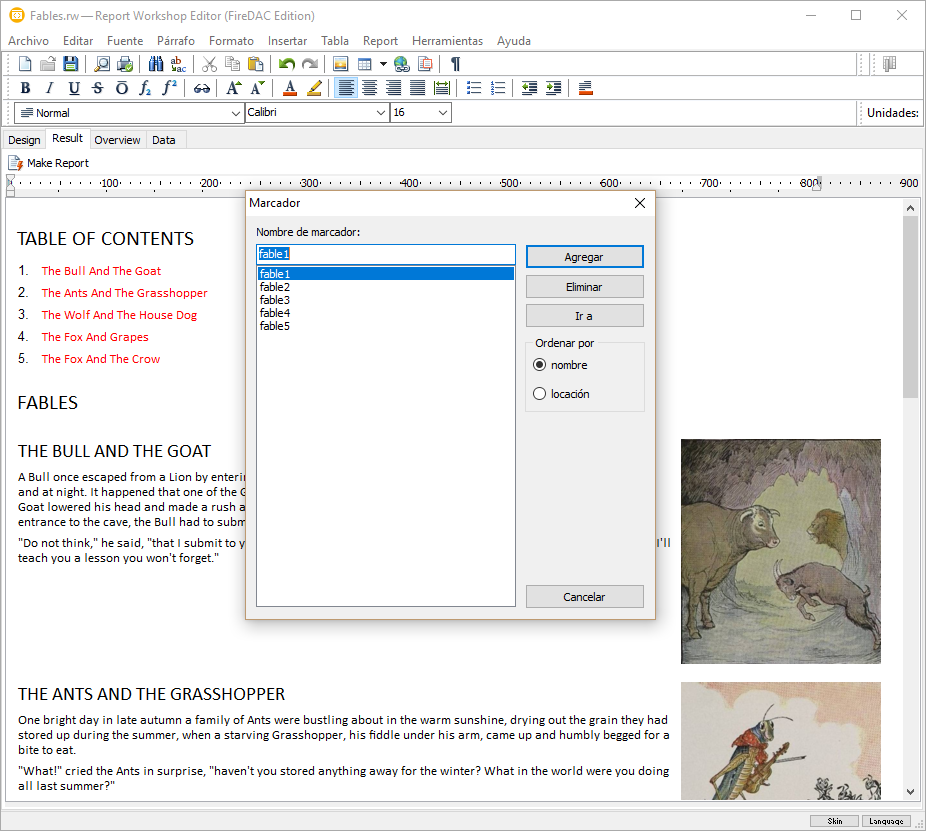Toggle Underline formatting button
Viewport: 926px width, 831px height.
(74, 88)
